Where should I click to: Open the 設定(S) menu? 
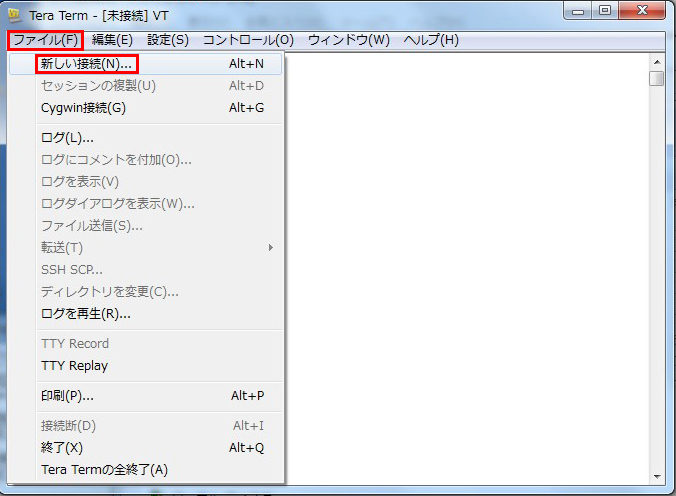(x=167, y=40)
